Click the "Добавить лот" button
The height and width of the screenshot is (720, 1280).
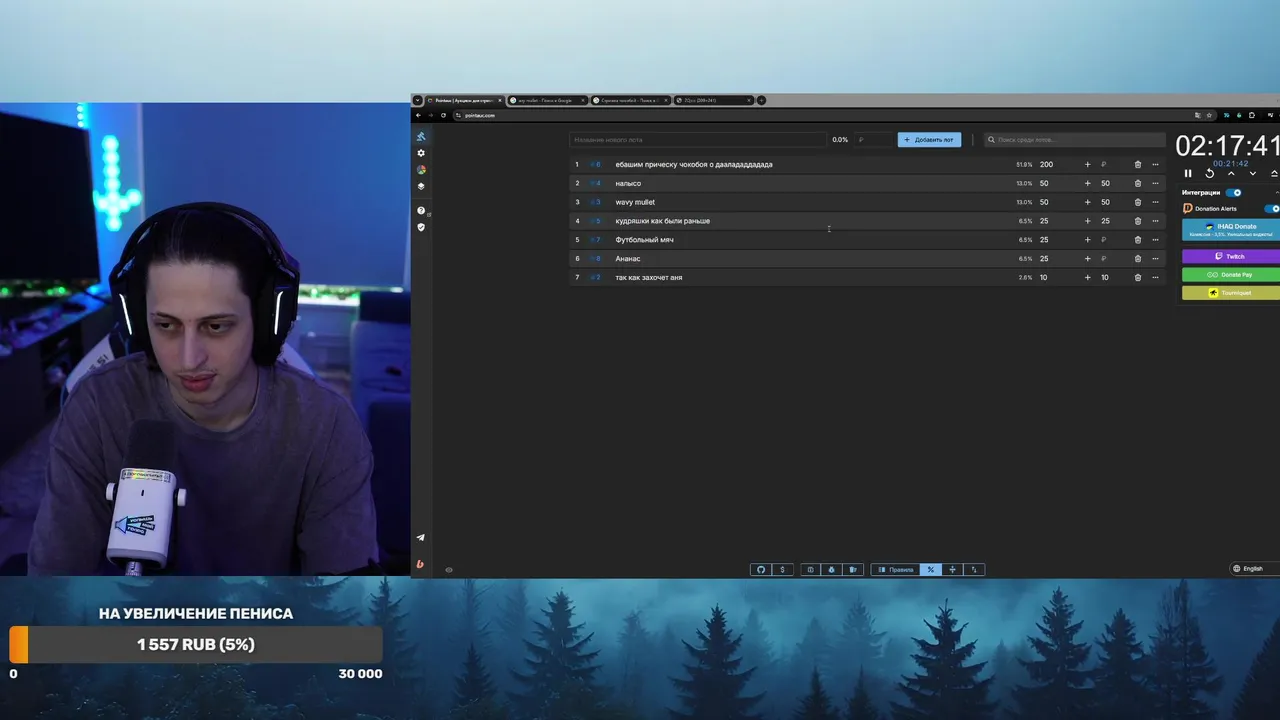click(x=929, y=140)
